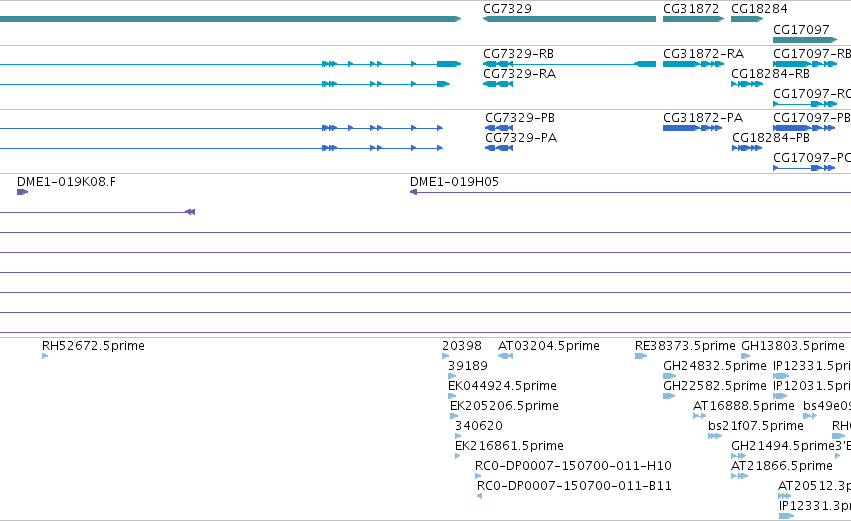Image resolution: width=851 pixels, height=521 pixels.
Task: Click the DME1-019H05 clone label
Action: [x=454, y=182]
